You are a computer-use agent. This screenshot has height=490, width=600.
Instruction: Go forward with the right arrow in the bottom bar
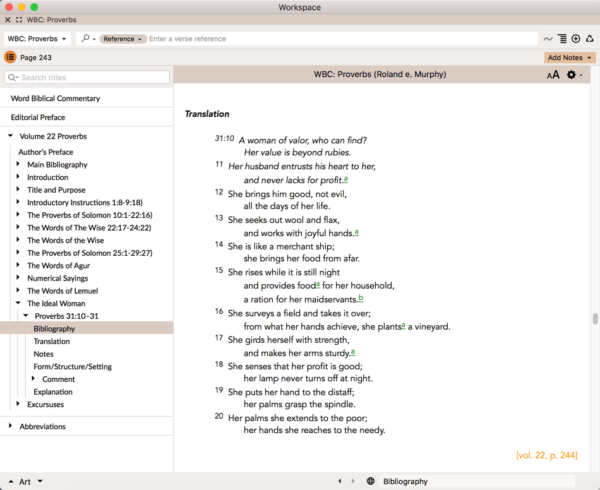tap(353, 481)
